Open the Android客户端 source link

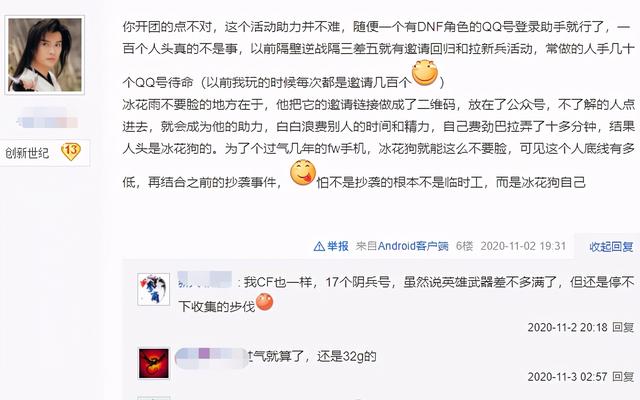point(413,246)
